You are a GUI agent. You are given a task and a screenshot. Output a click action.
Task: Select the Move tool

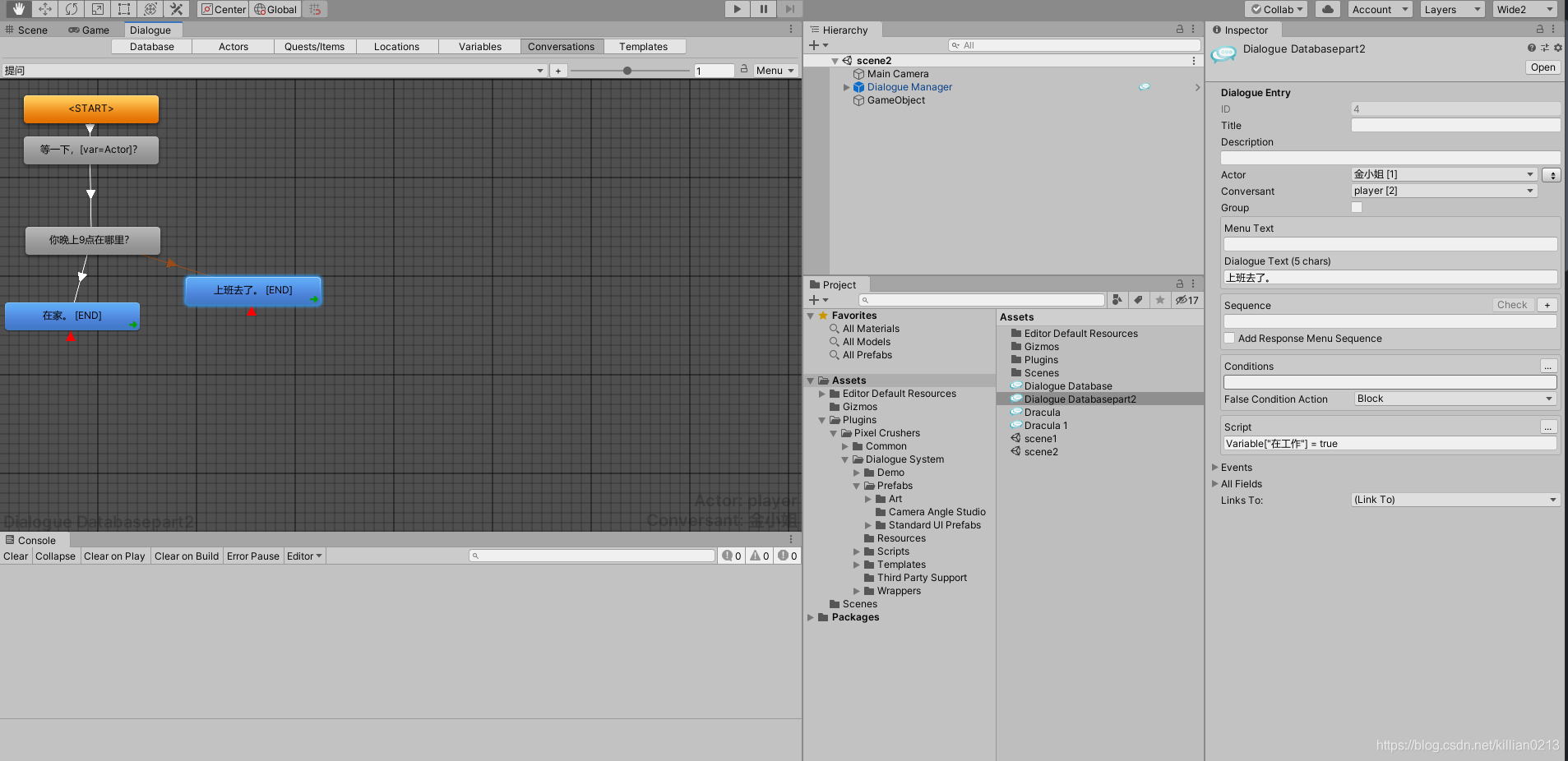(x=45, y=9)
